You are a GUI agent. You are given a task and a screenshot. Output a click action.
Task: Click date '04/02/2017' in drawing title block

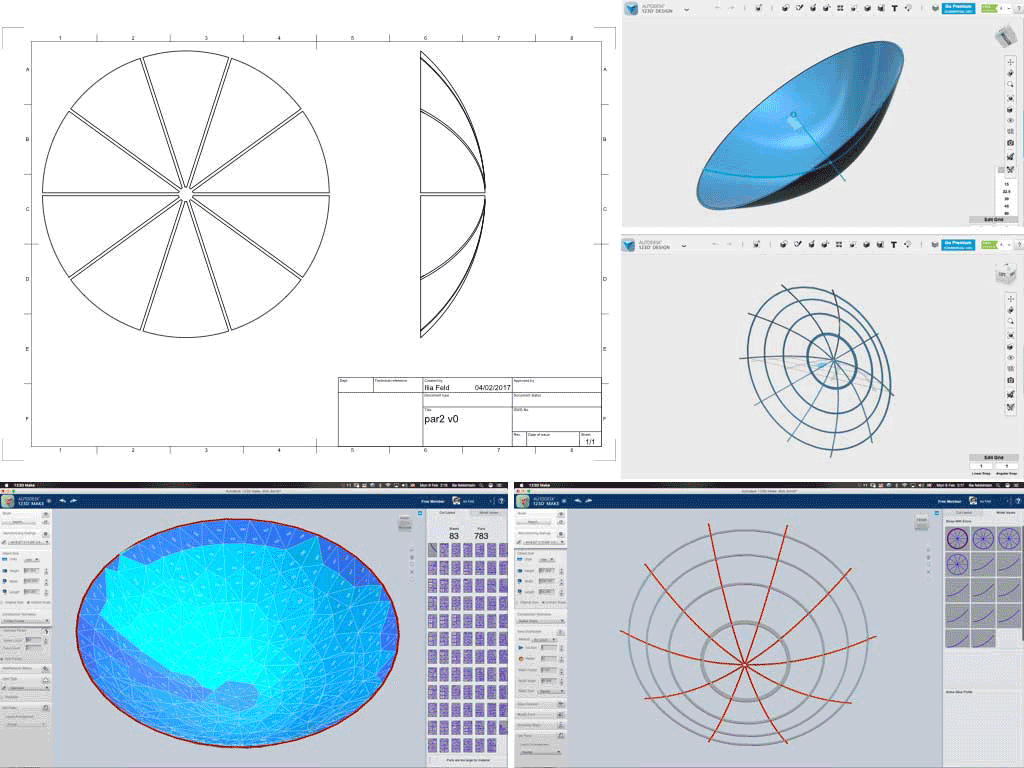pos(492,387)
